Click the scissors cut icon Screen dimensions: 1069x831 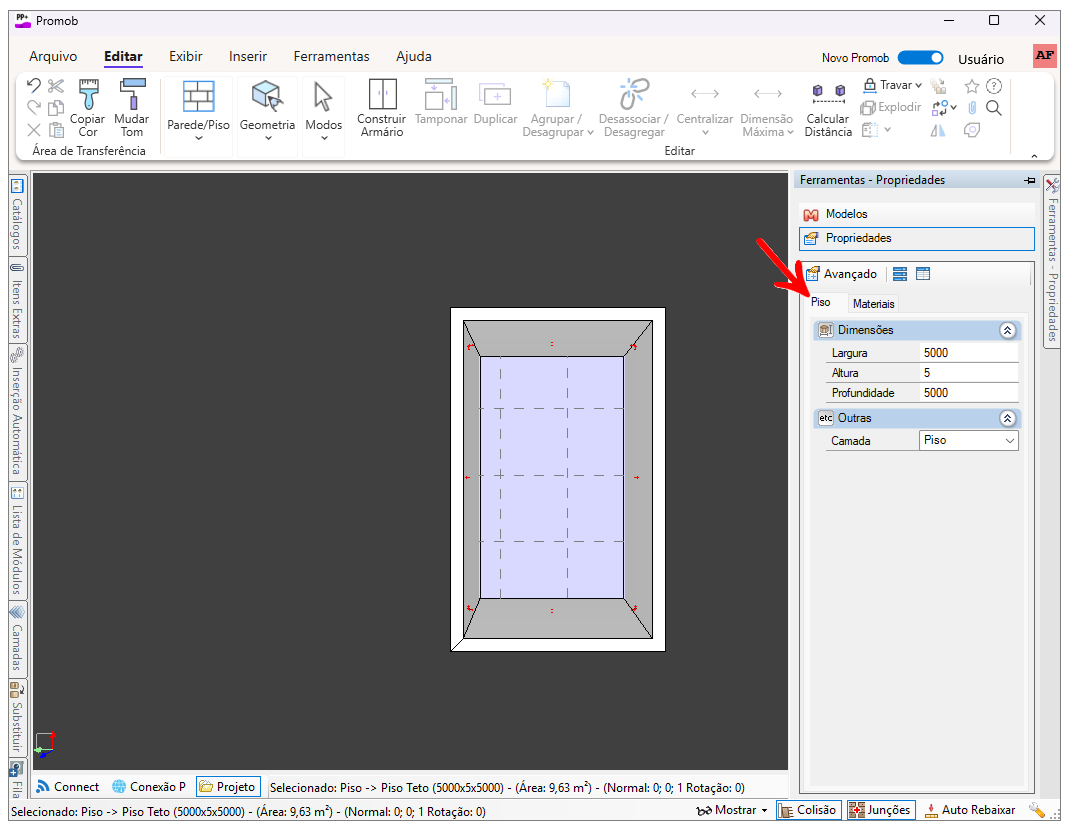click(x=56, y=86)
